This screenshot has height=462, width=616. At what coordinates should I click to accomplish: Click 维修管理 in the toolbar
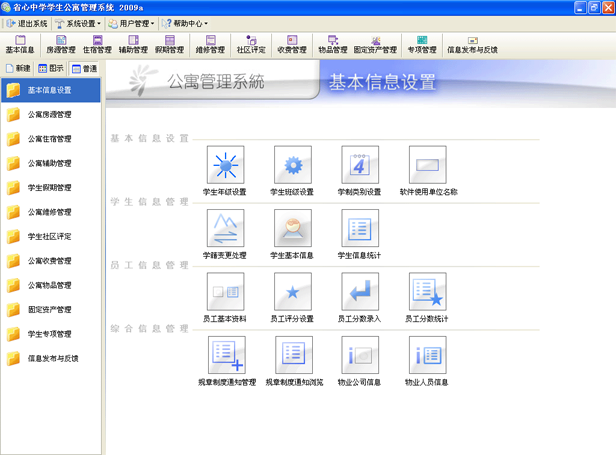tap(210, 44)
